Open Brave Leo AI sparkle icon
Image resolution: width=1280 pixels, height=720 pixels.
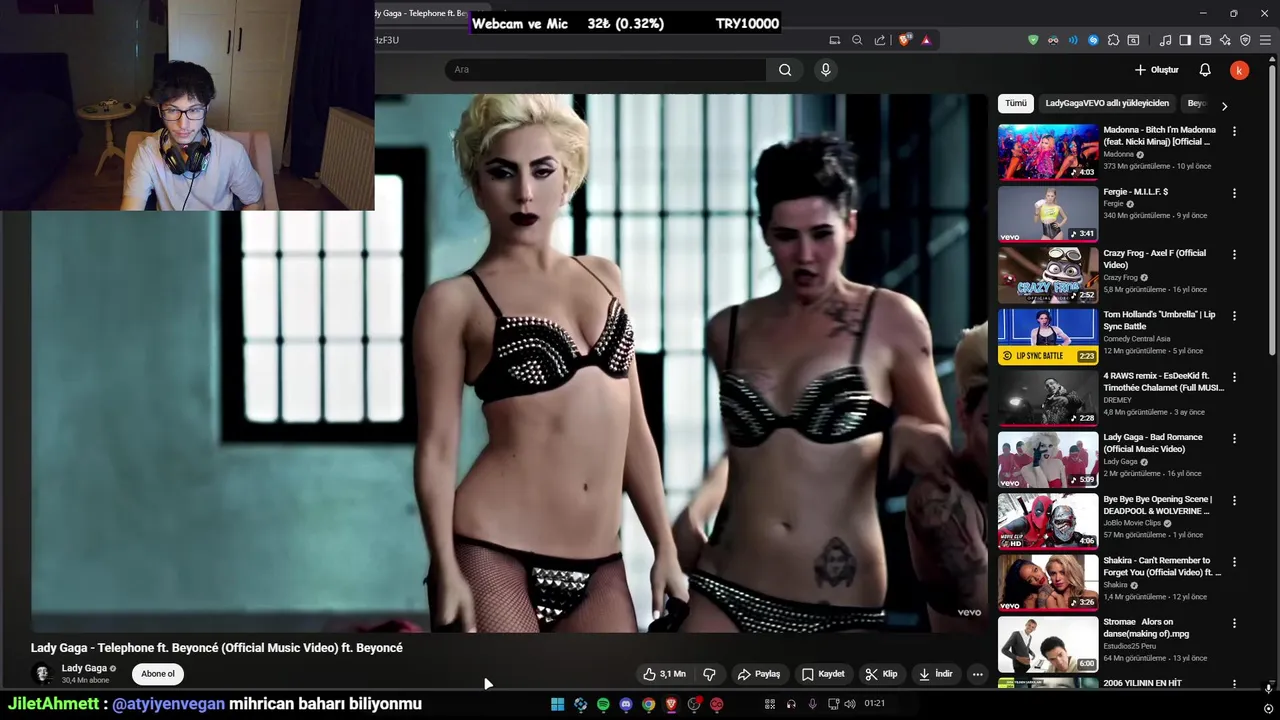[1225, 40]
